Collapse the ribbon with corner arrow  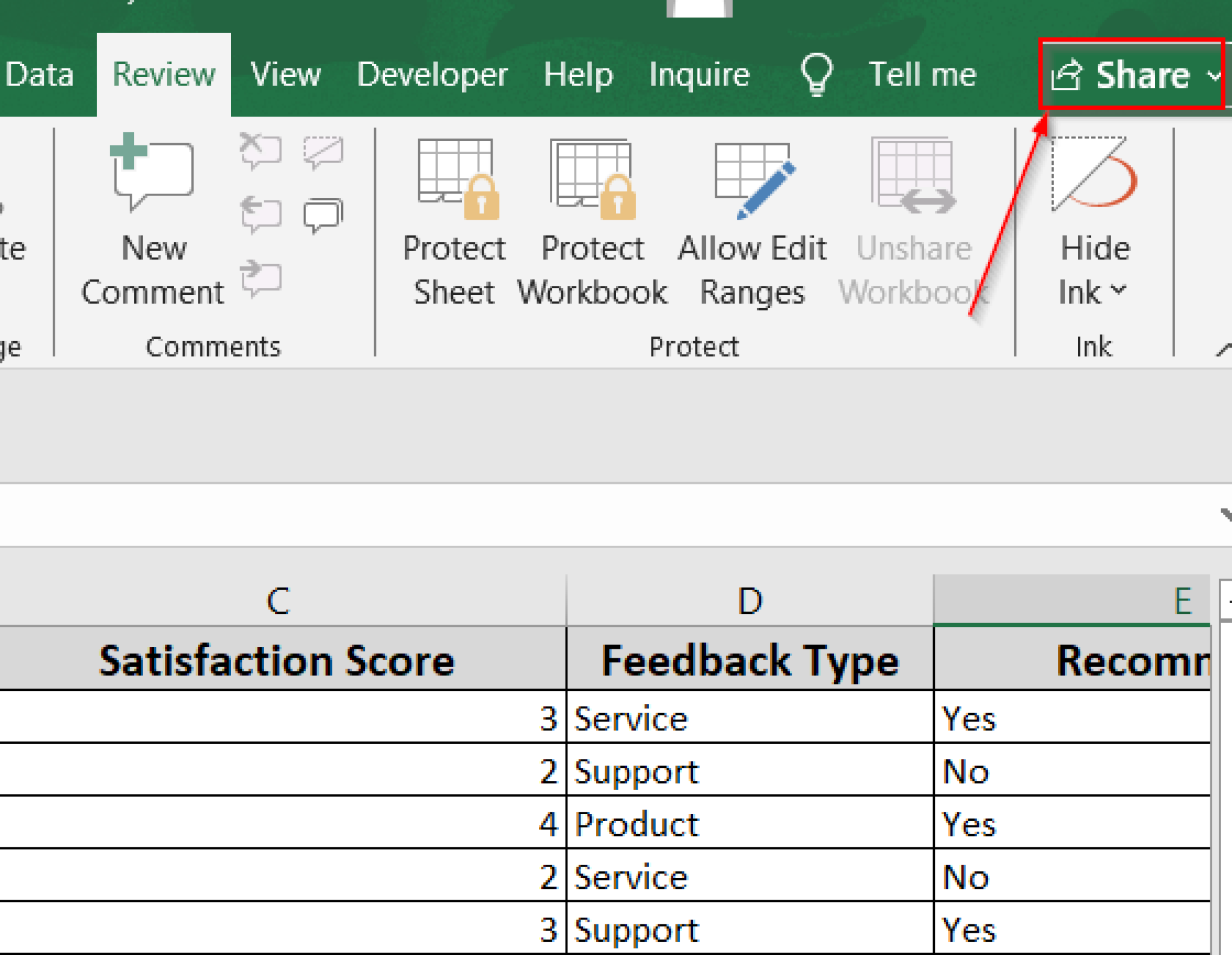click(x=1224, y=349)
